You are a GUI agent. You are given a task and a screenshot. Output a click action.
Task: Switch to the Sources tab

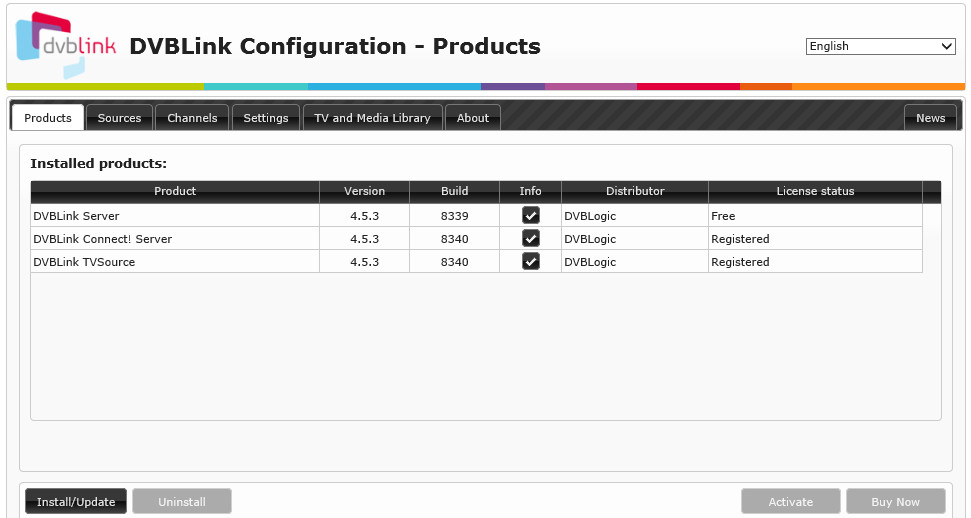tap(119, 118)
